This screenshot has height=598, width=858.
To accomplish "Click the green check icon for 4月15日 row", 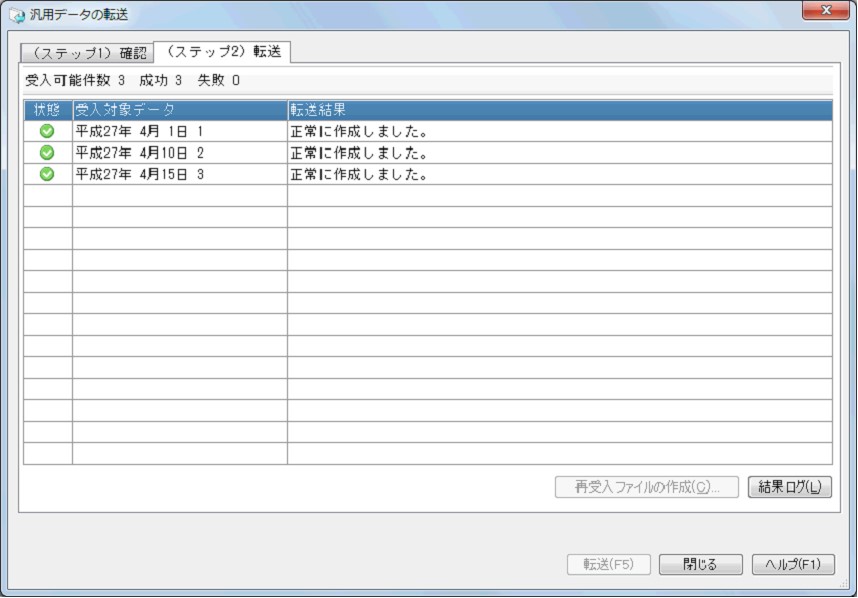I will 47,174.
